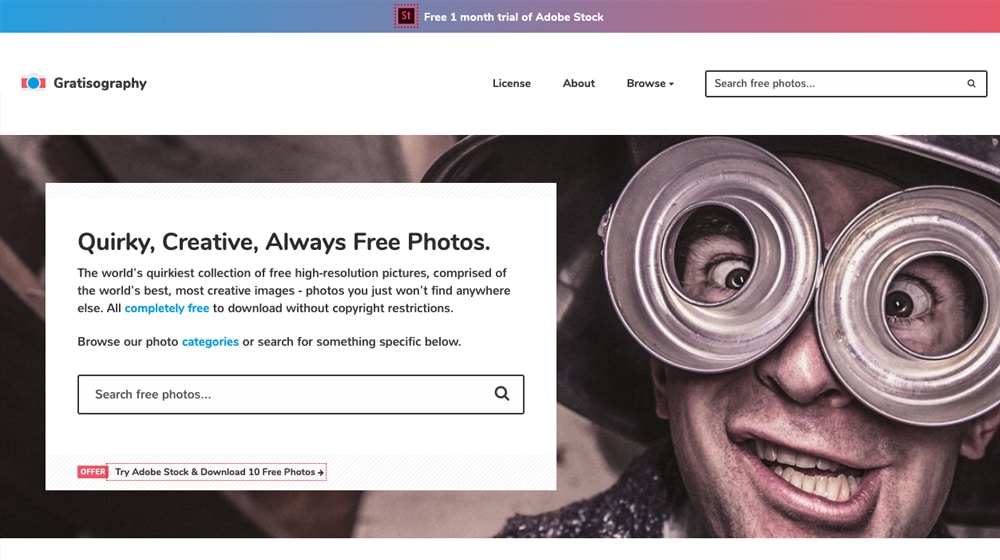This screenshot has height=560, width=1000.
Task: Click the header search magnifier icon
Action: [971, 84]
